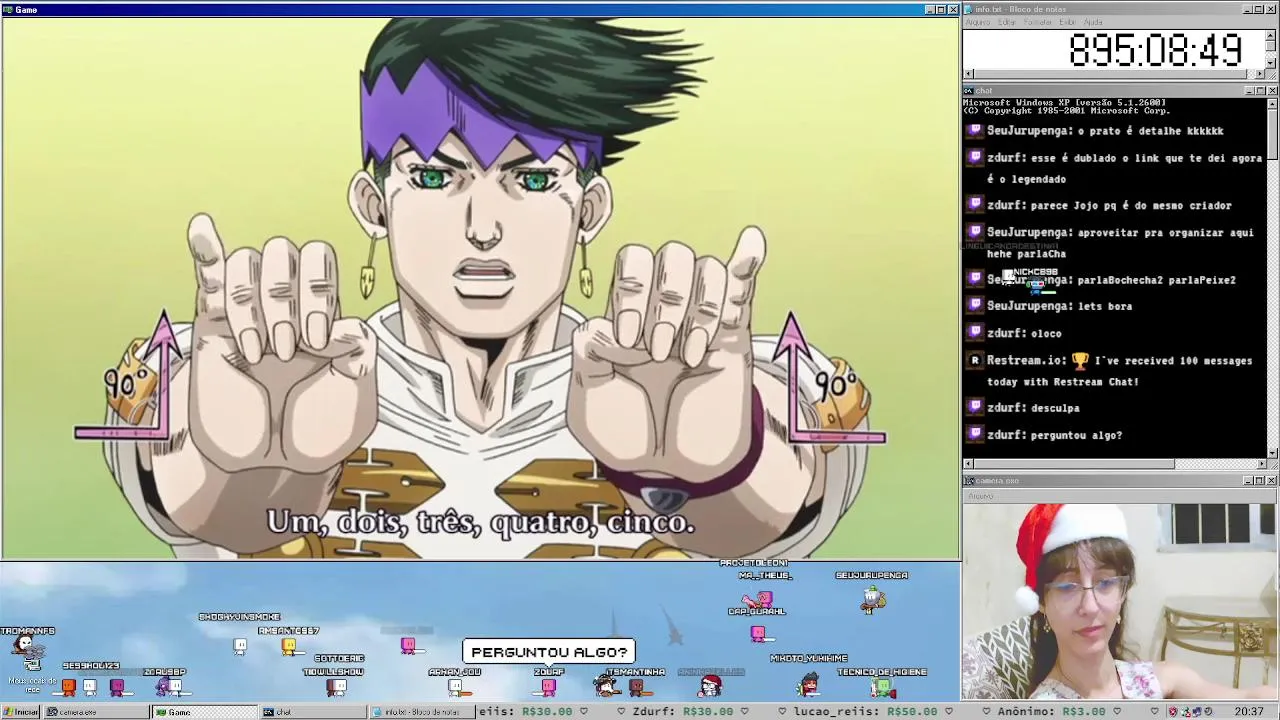Viewport: 1280px width, 720px height.
Task: Open the Ajuda menu in Bloco de notas
Action: [1093, 22]
